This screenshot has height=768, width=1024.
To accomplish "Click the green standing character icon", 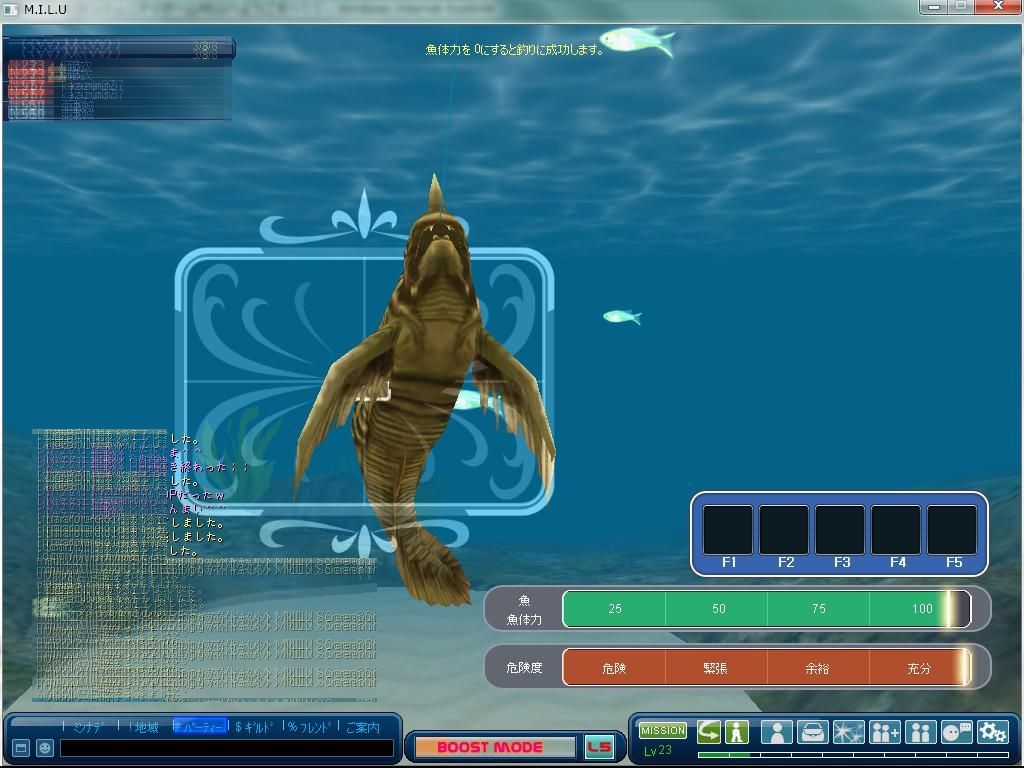I will pyautogui.click(x=737, y=732).
